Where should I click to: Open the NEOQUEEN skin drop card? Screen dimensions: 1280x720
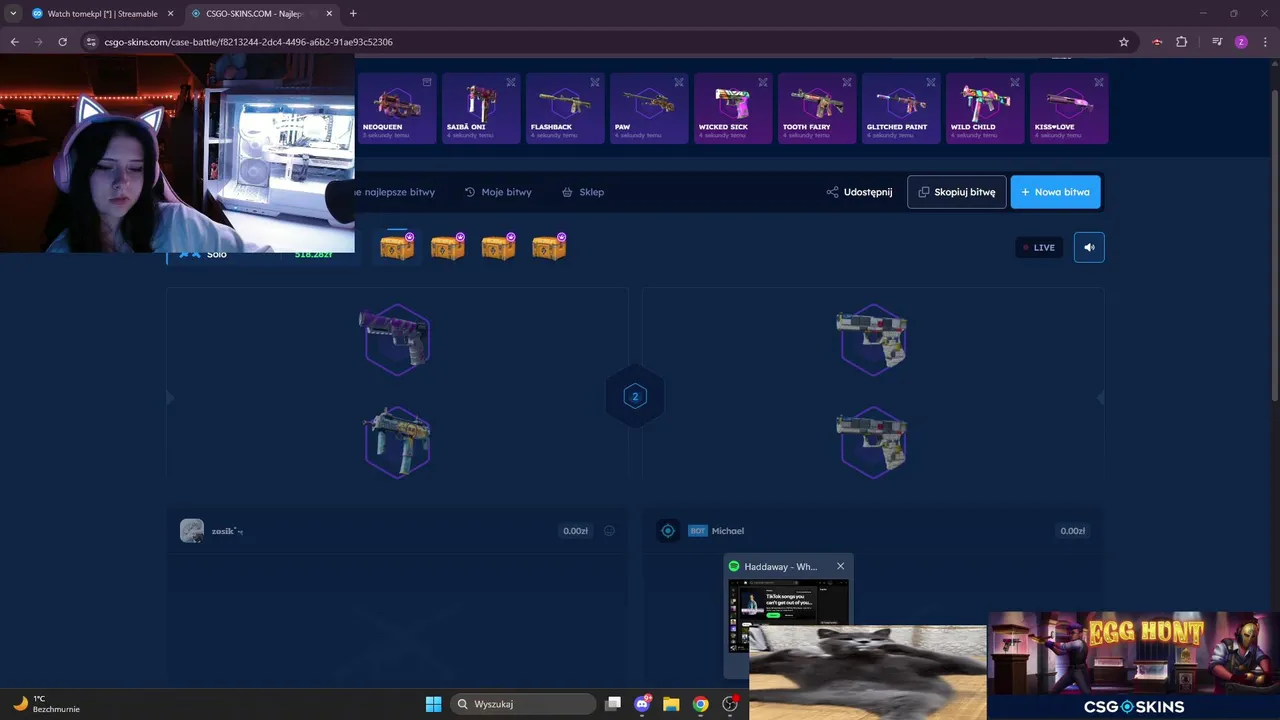click(397, 108)
